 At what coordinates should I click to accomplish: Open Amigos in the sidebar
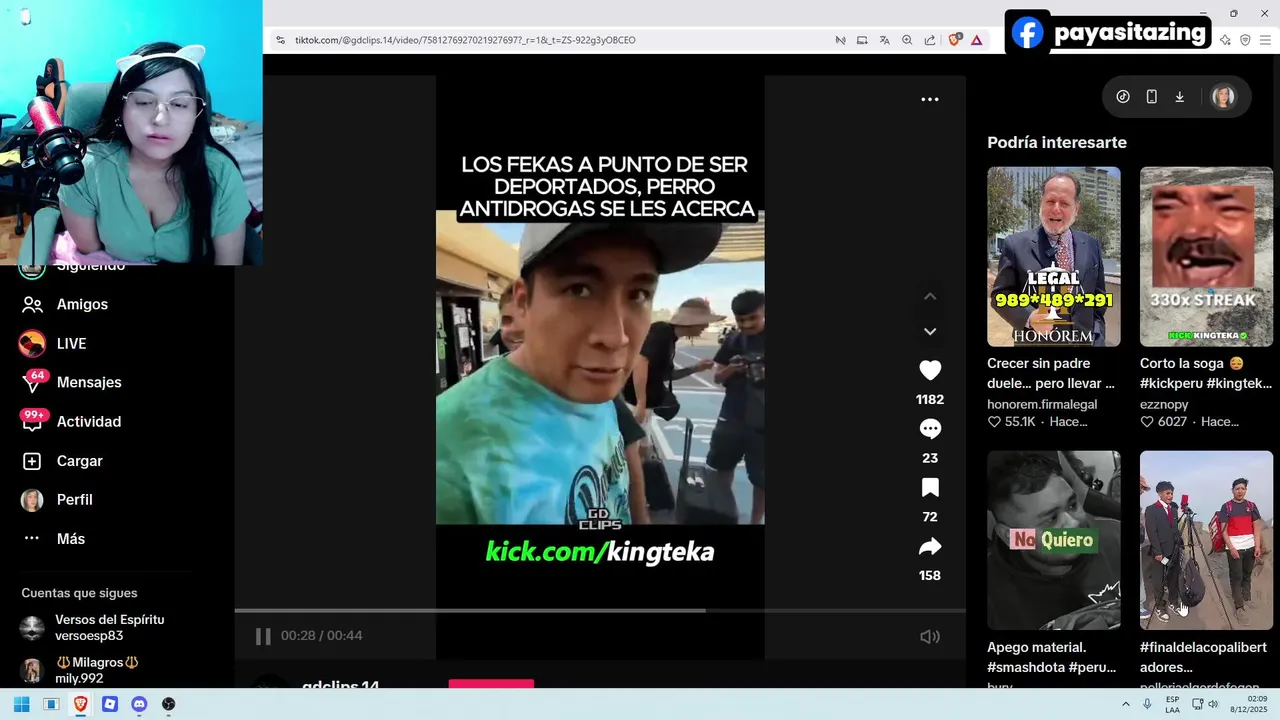[x=82, y=304]
